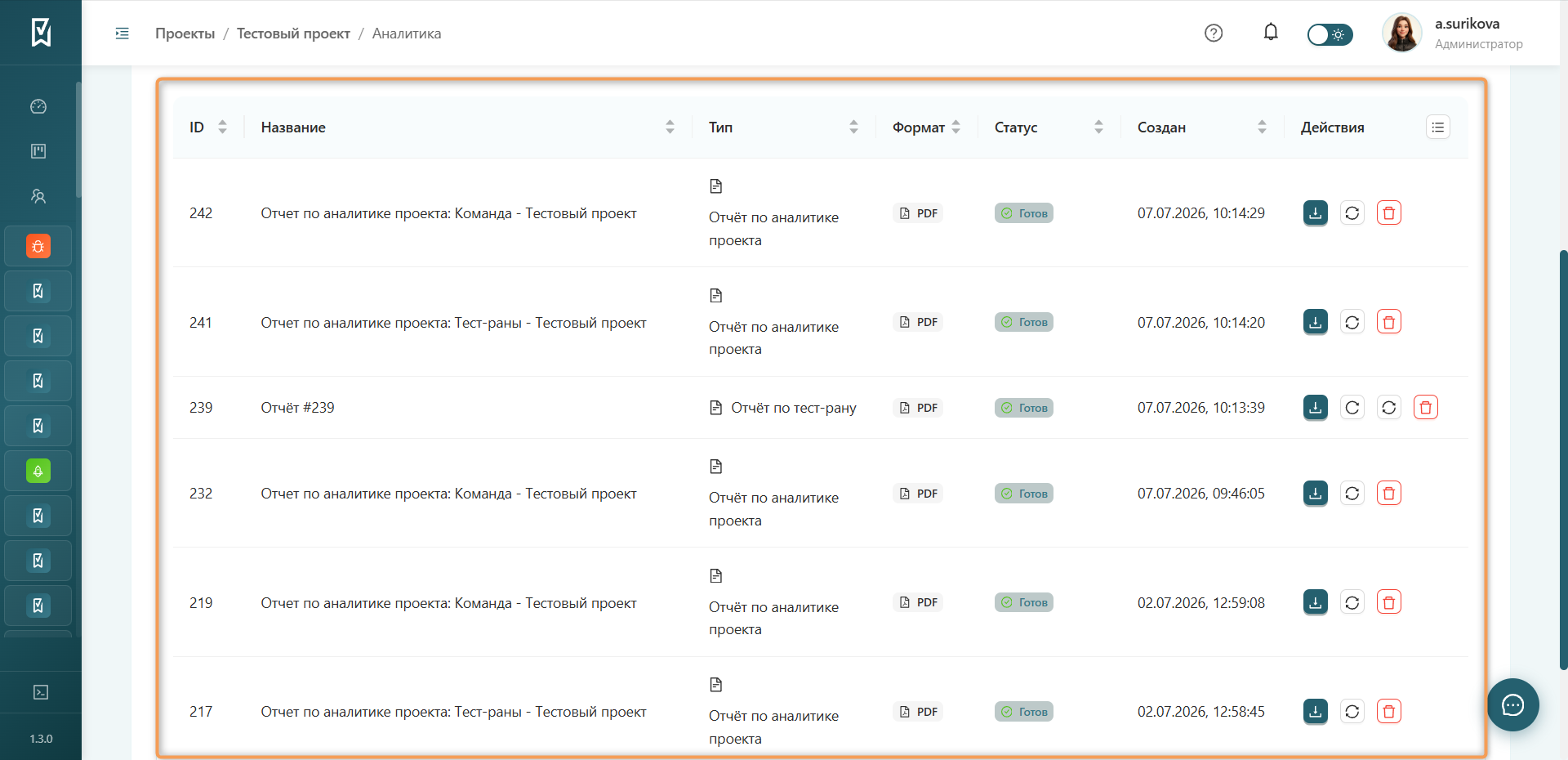Sort table by Создан column
The width and height of the screenshot is (1568, 760).
(x=1262, y=127)
